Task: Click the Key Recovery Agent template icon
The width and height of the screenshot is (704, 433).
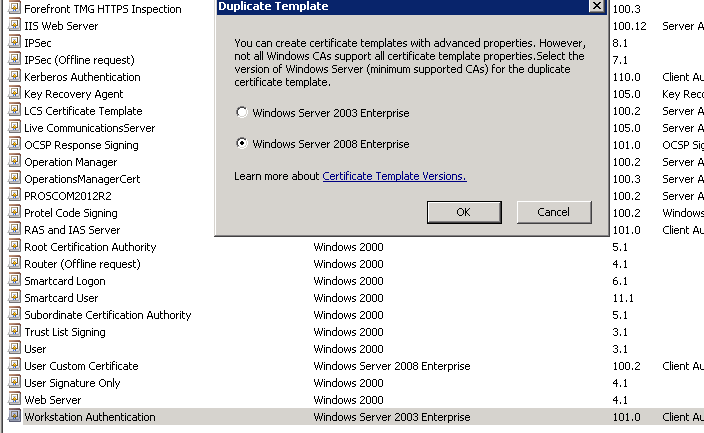Action: [14, 94]
